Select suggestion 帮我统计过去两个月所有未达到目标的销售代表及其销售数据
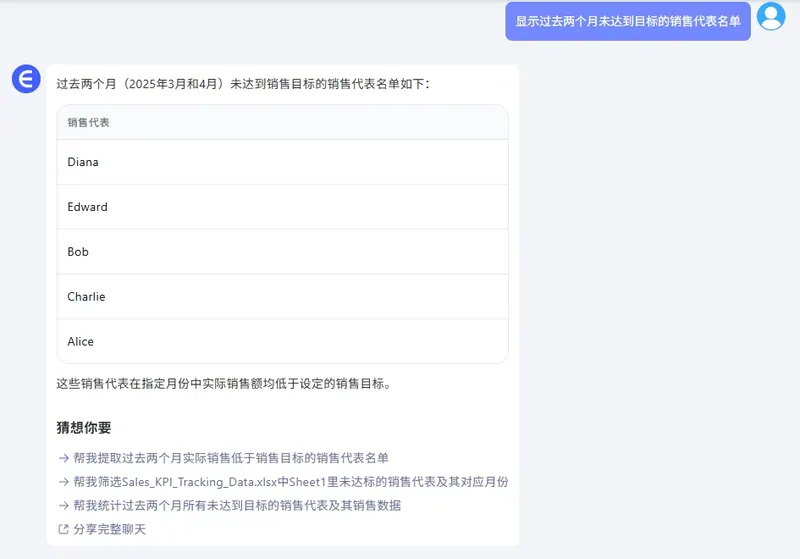This screenshot has width=800, height=559. pos(237,505)
